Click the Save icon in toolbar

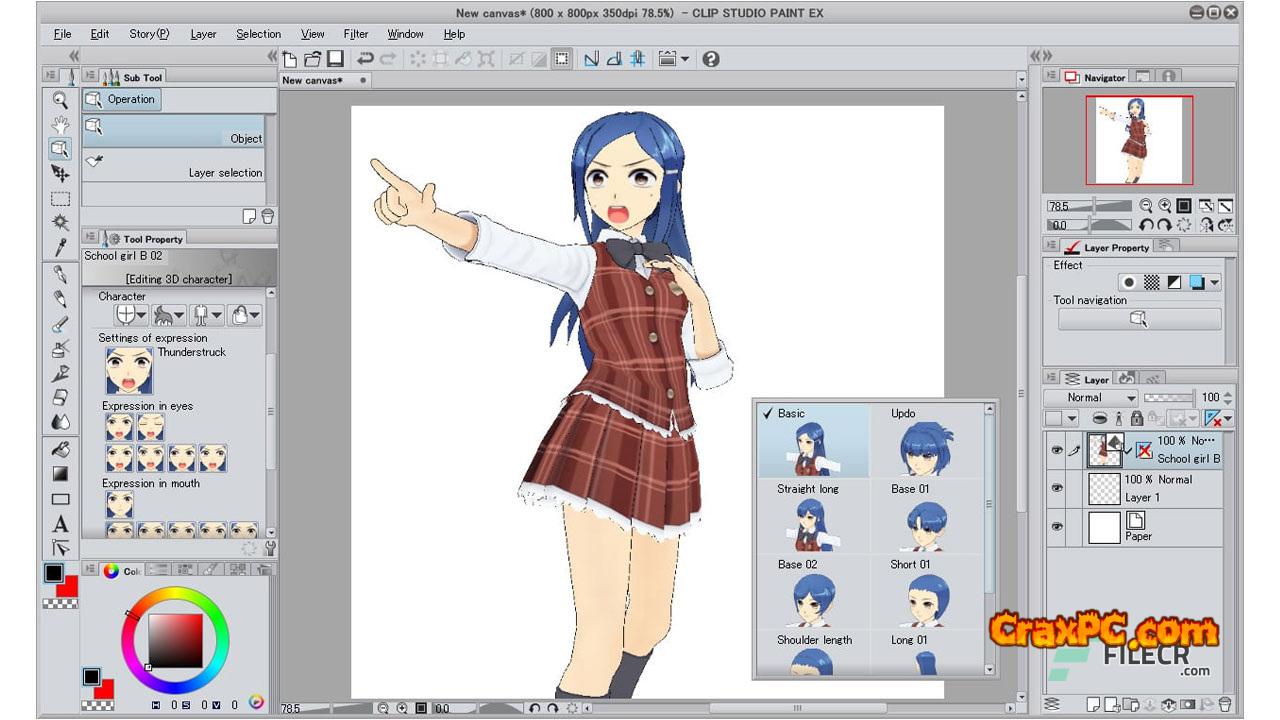pyautogui.click(x=335, y=60)
